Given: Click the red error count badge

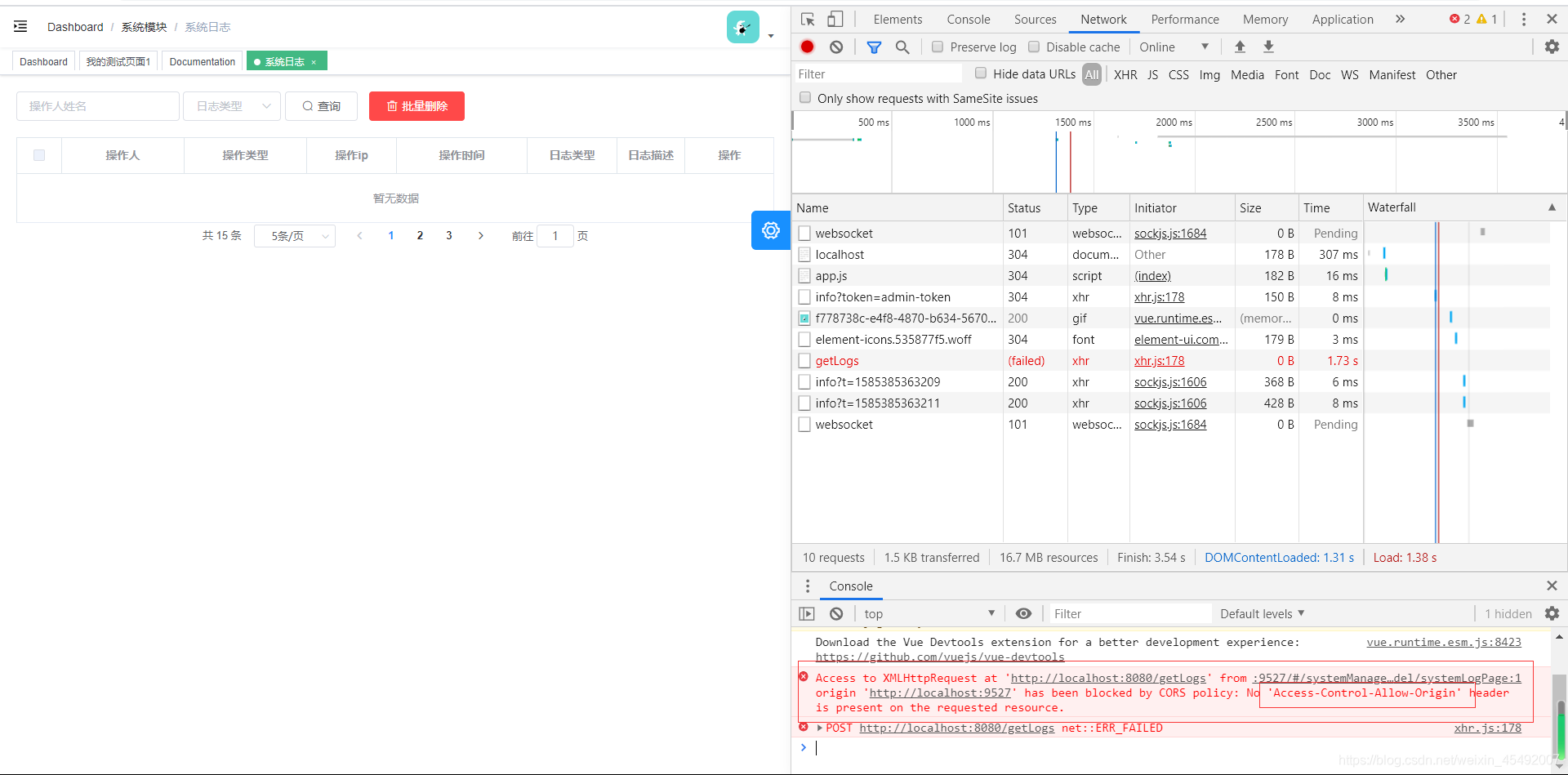Looking at the screenshot, I should pos(1459,19).
